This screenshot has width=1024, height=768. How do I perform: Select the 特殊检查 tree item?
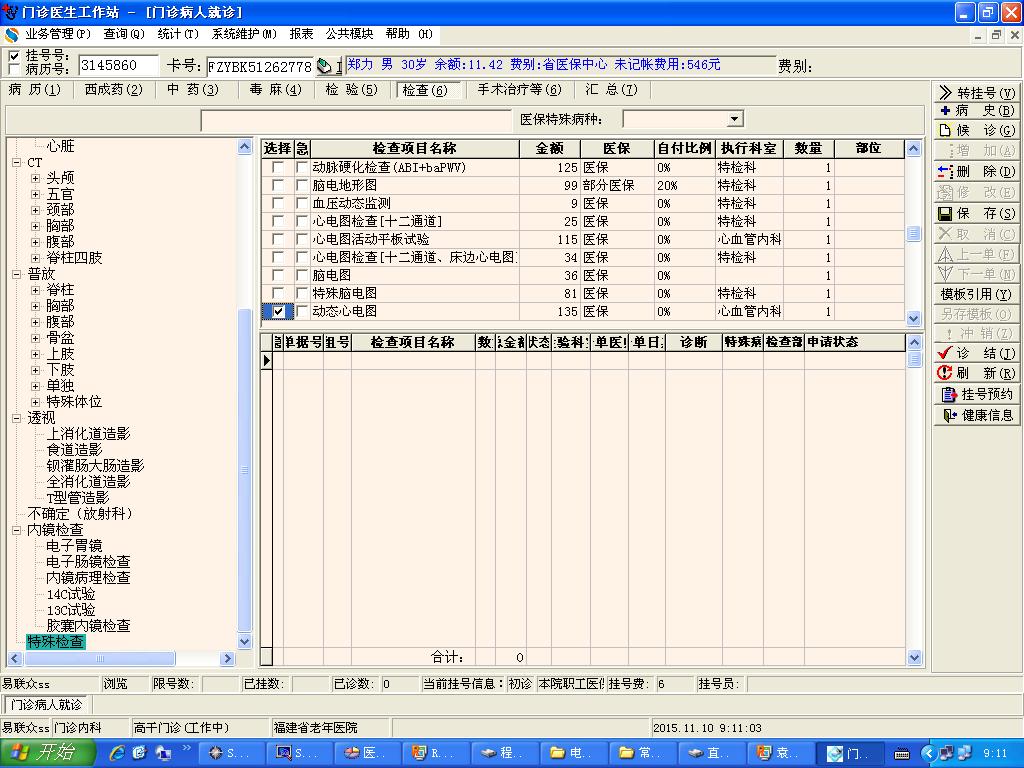[x=56, y=642]
